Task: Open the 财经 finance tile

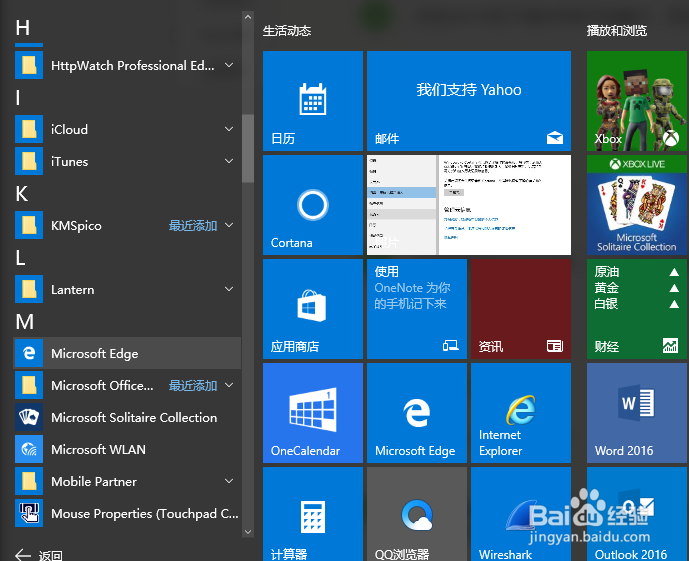Action: tap(637, 309)
